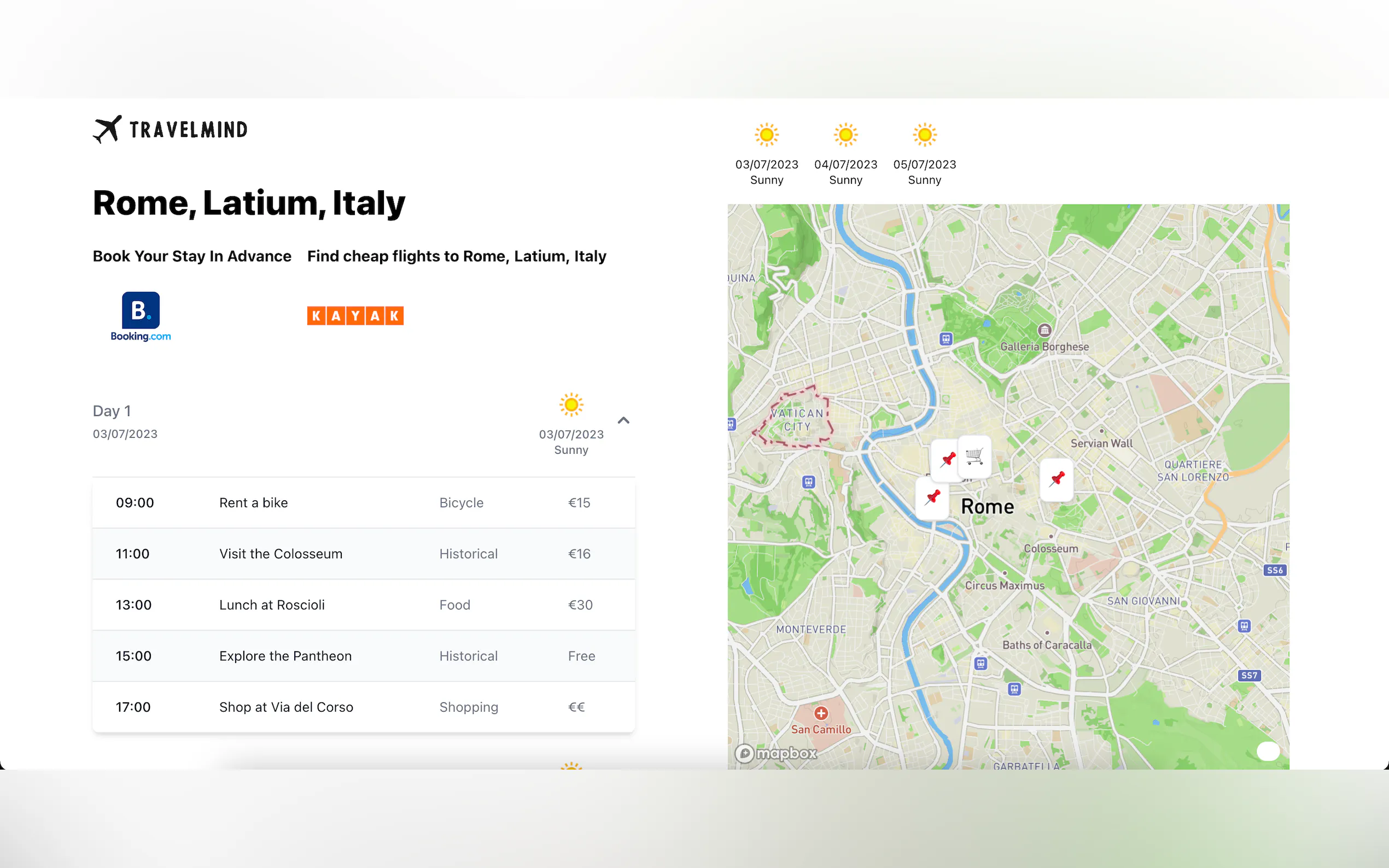
Task: Click the shopping cart map marker
Action: click(974, 456)
